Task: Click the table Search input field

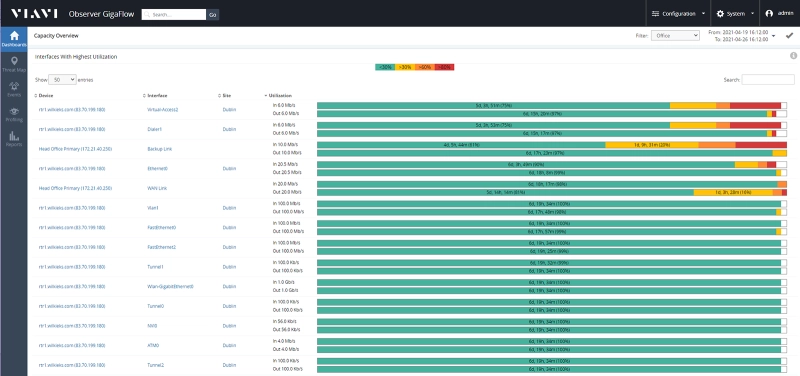Action: point(768,80)
